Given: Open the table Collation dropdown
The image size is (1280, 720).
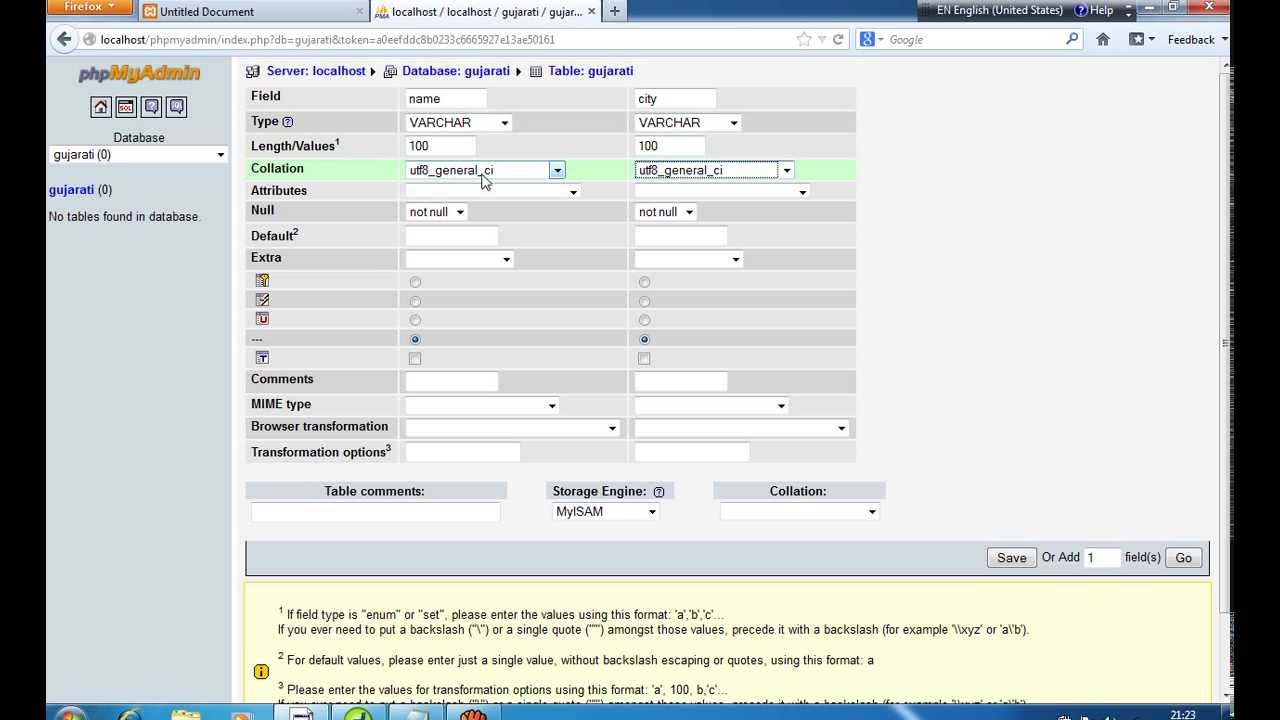Looking at the screenshot, I should pos(799,511).
